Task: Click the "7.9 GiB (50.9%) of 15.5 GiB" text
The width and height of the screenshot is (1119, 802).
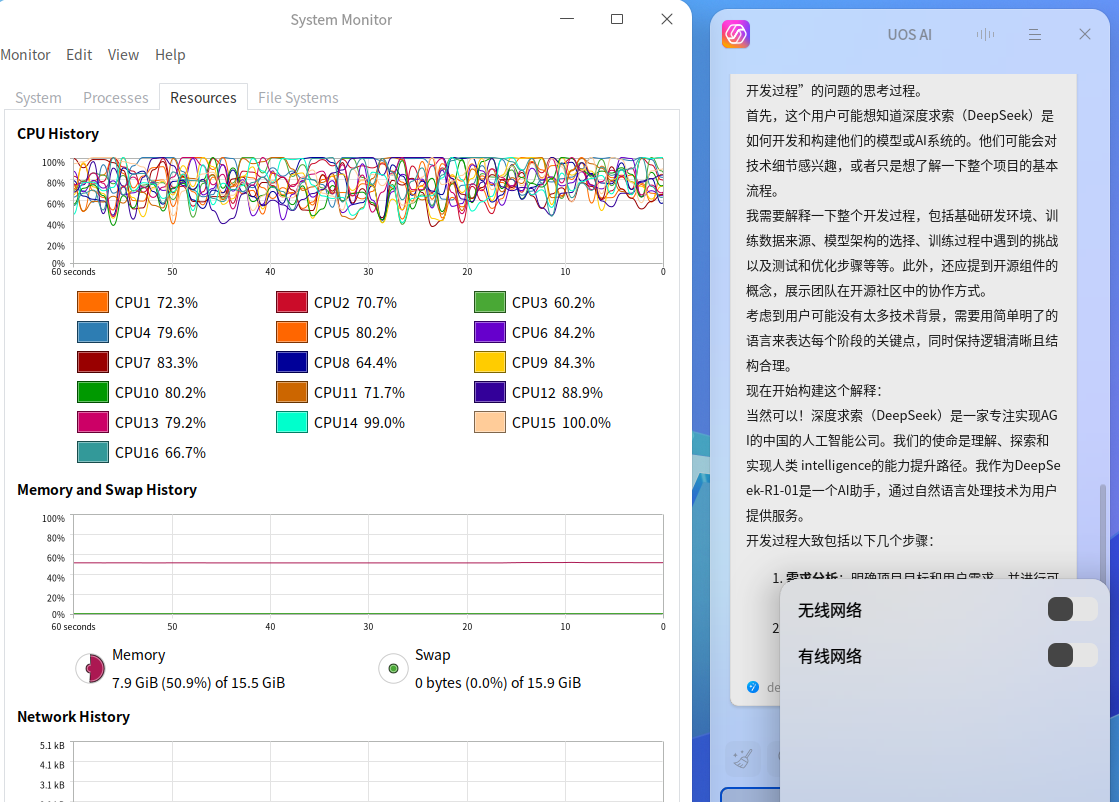Action: [x=198, y=683]
